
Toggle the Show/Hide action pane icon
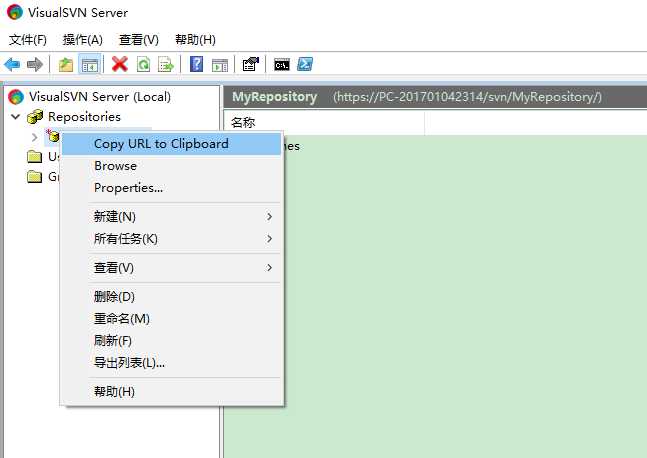click(220, 64)
